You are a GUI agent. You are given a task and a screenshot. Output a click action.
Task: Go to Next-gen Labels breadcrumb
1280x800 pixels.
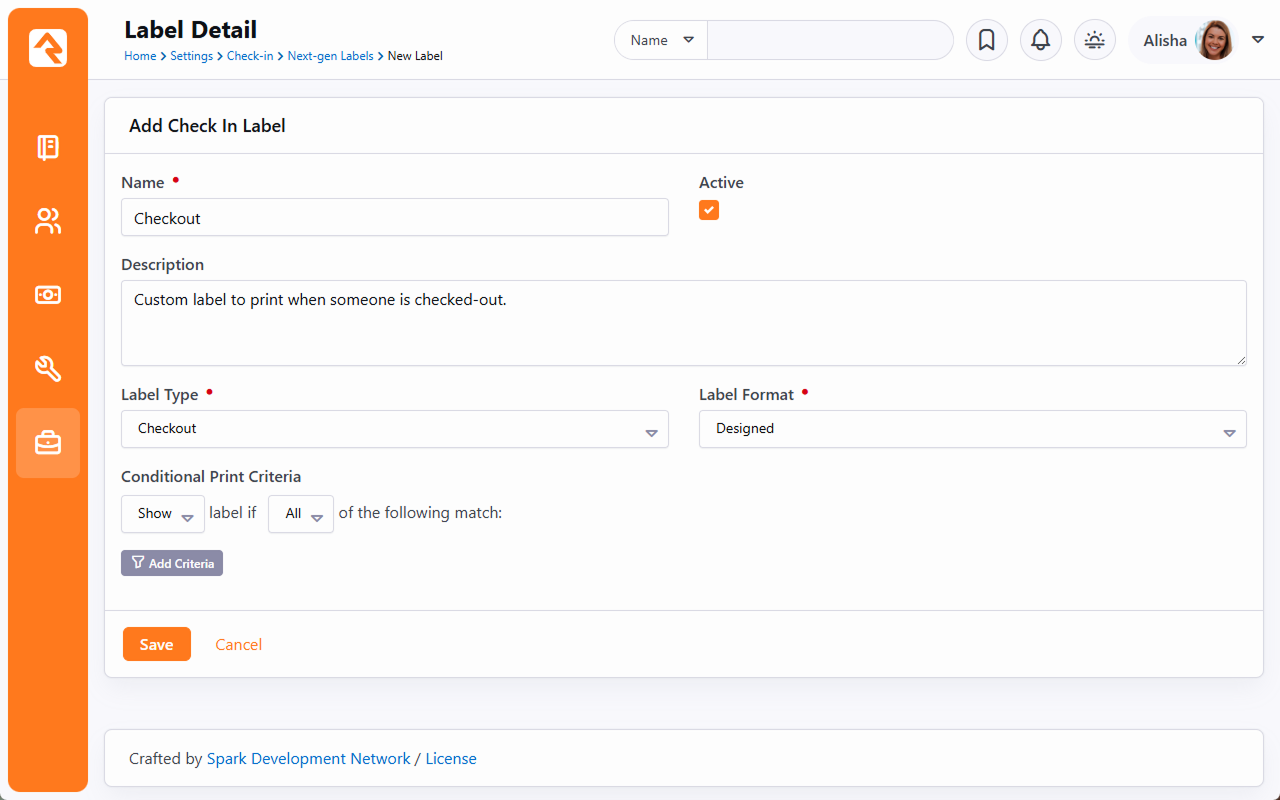click(x=330, y=56)
